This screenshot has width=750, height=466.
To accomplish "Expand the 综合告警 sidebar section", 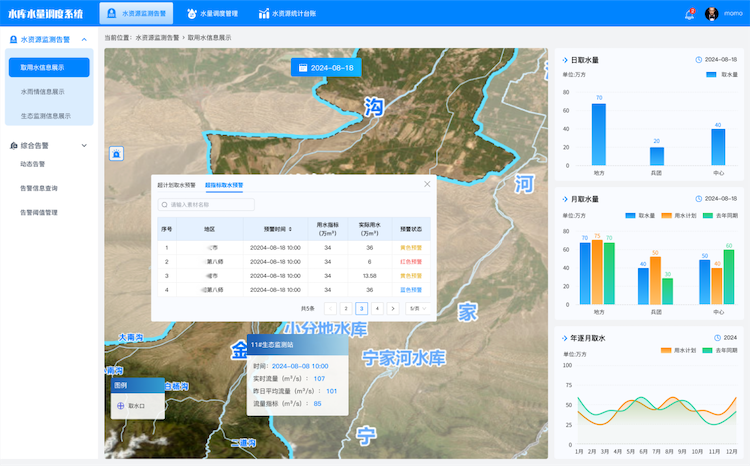I will 84,145.
